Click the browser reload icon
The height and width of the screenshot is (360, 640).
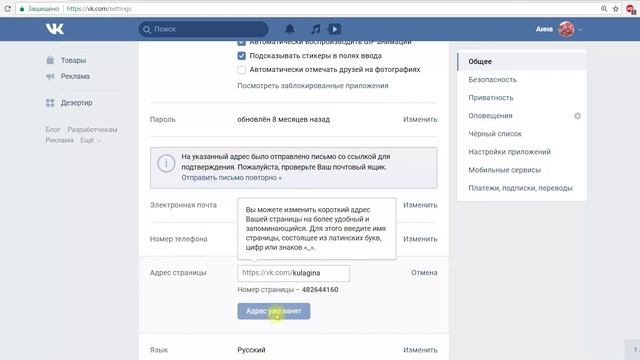click(x=7, y=8)
